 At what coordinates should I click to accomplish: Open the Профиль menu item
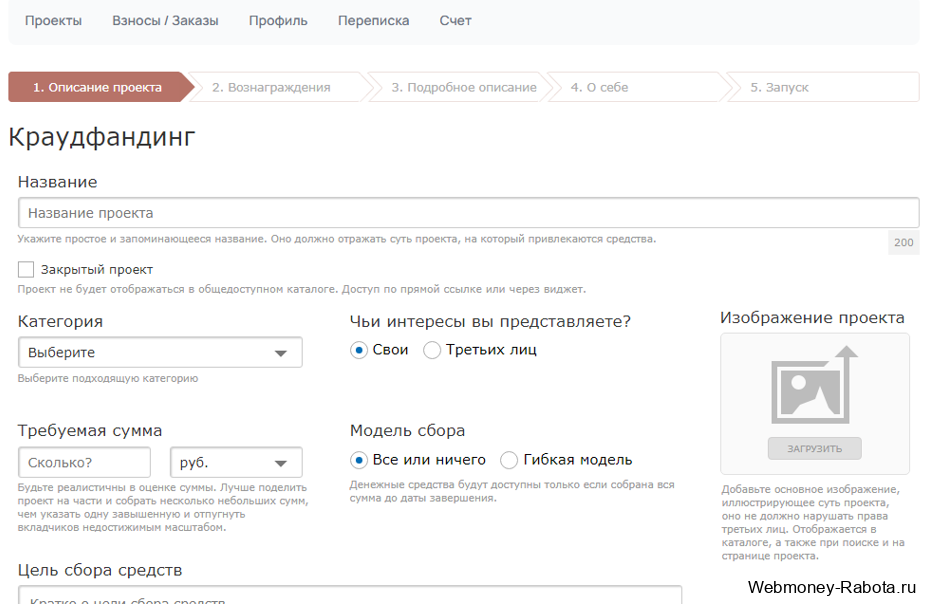coord(278,21)
